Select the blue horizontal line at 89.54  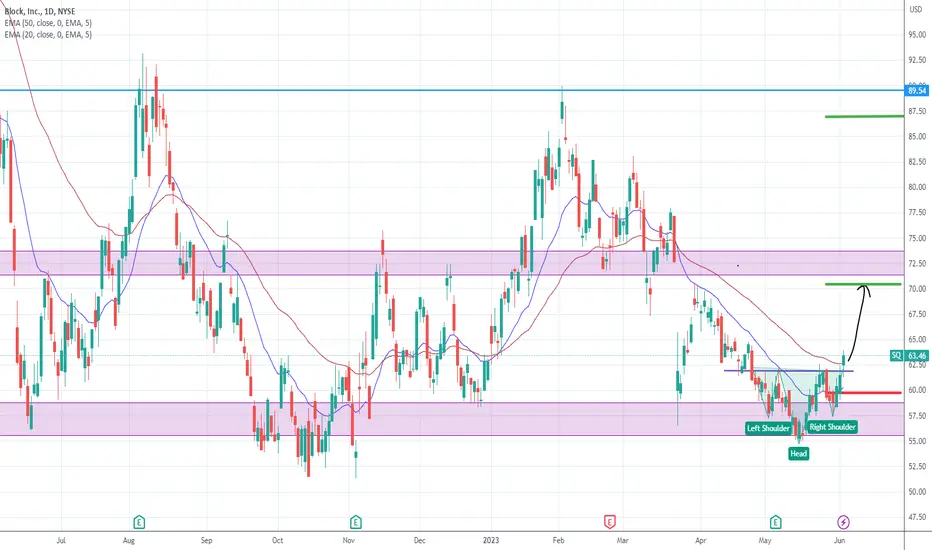[452, 90]
